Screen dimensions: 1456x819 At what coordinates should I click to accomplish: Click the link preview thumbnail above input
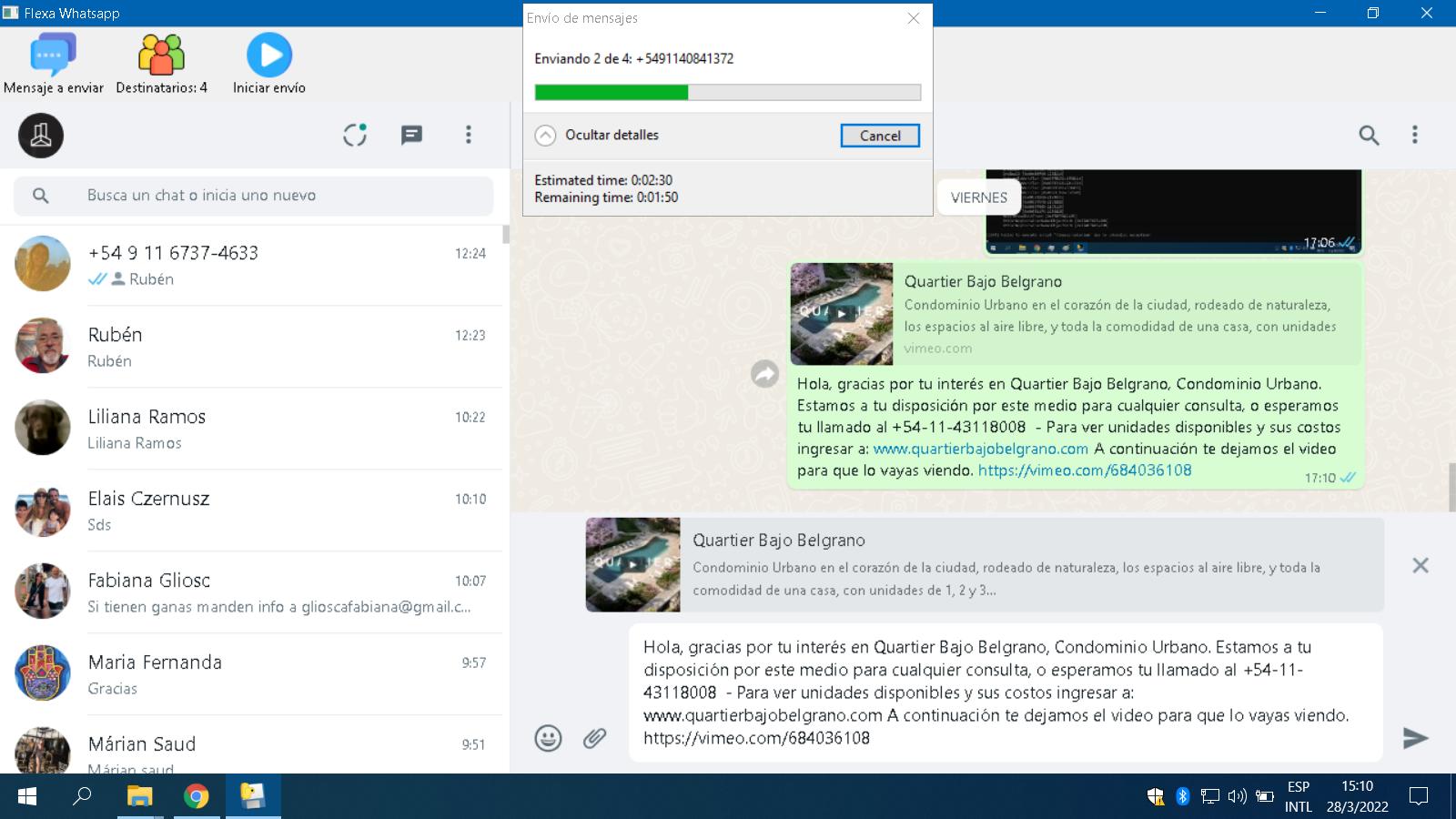[632, 564]
